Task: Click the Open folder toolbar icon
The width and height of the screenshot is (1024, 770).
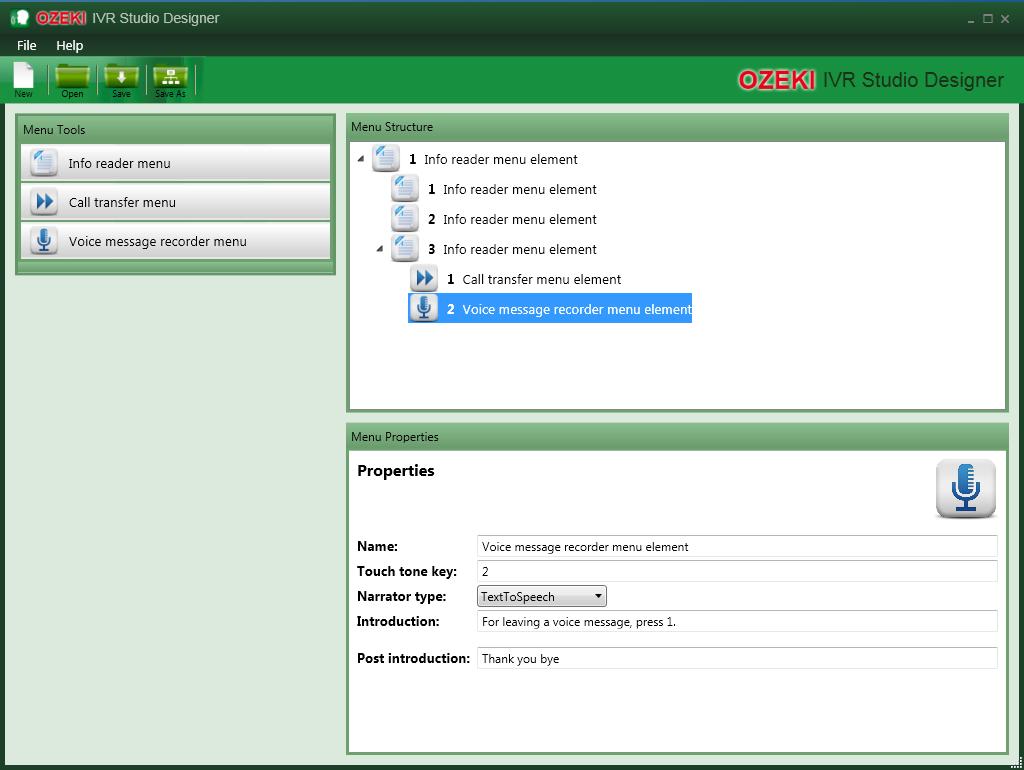Action: point(72,80)
